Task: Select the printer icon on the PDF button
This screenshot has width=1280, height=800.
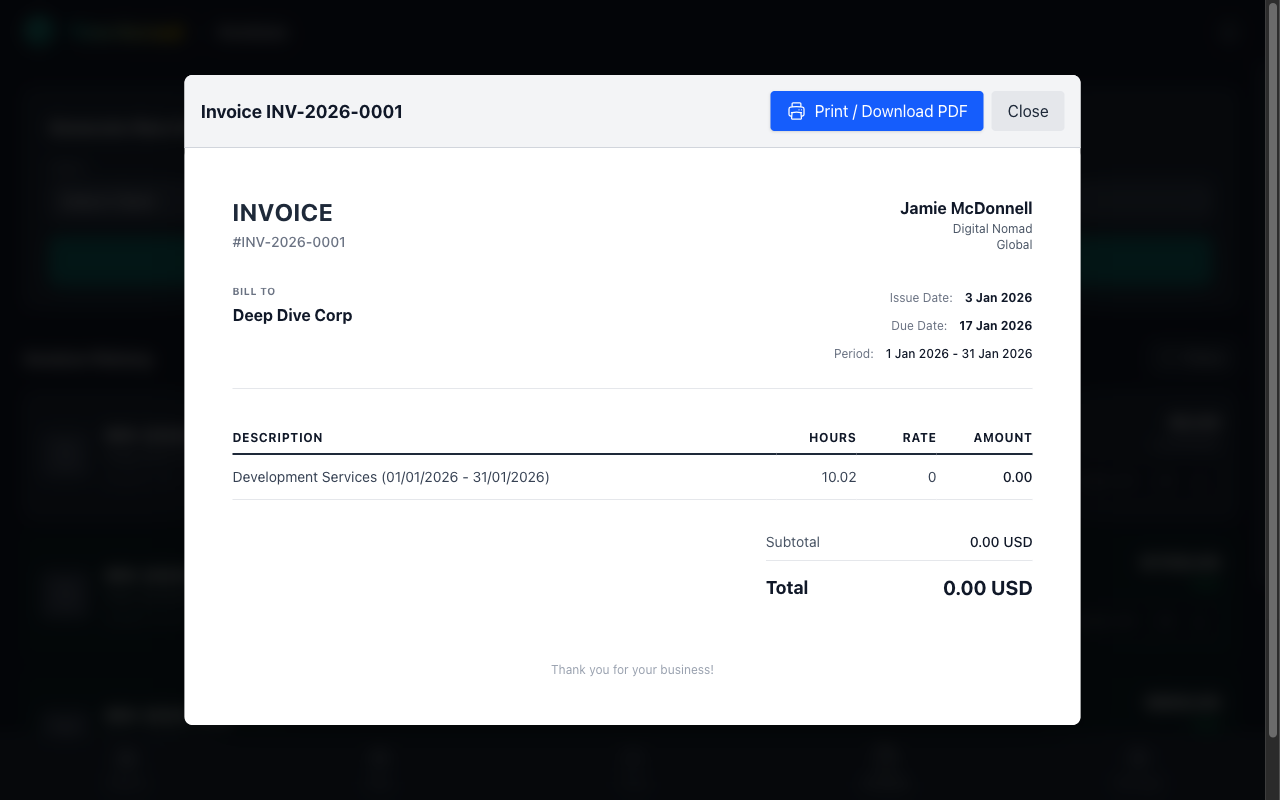Action: click(796, 111)
